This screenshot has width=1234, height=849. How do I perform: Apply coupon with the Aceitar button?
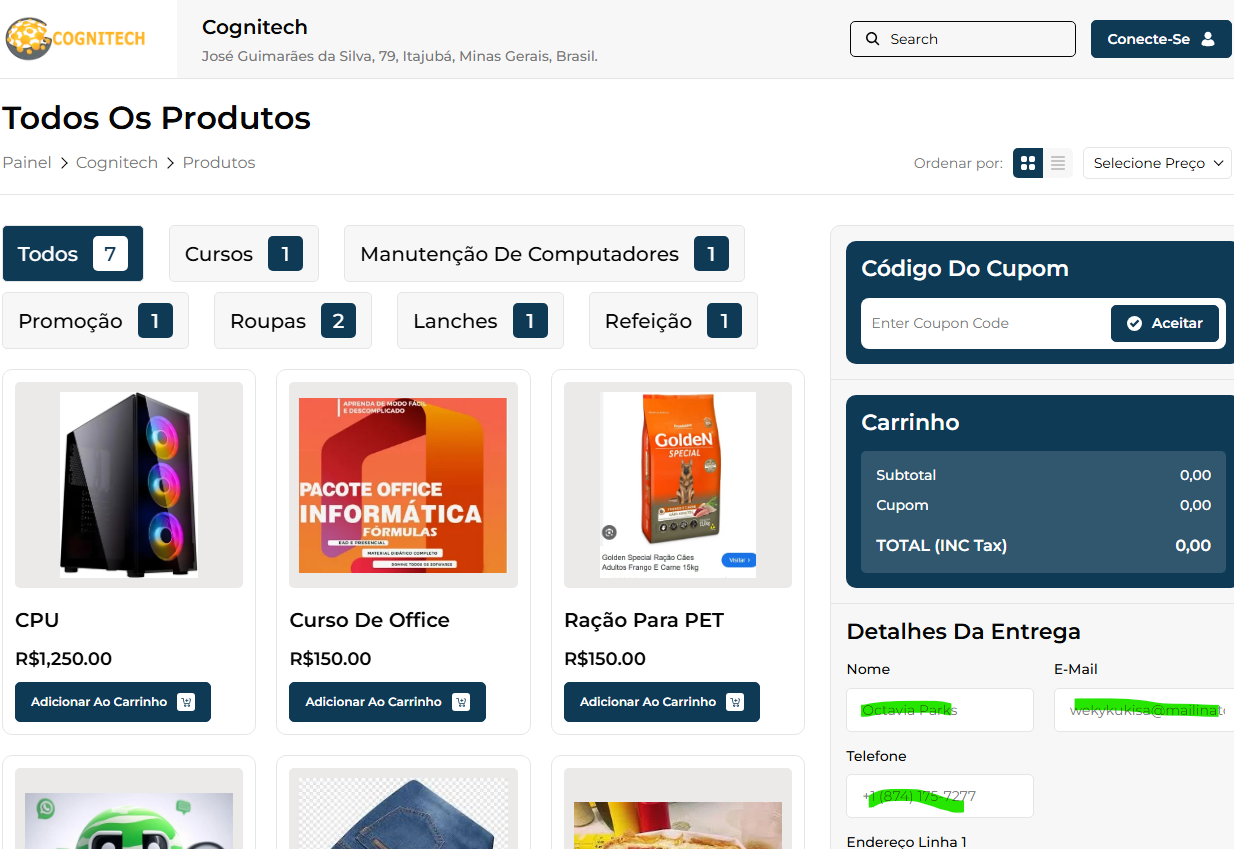(x=1164, y=323)
